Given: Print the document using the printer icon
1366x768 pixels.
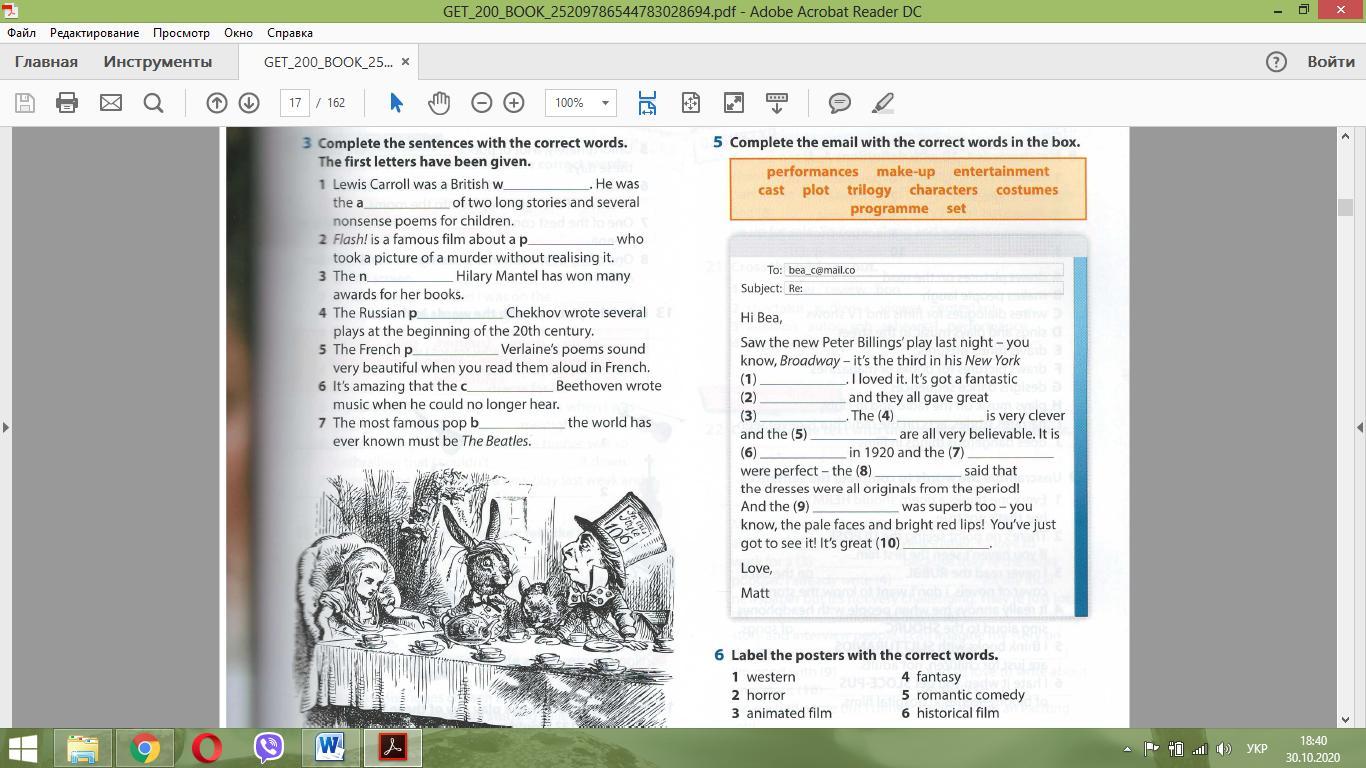Looking at the screenshot, I should (67, 103).
